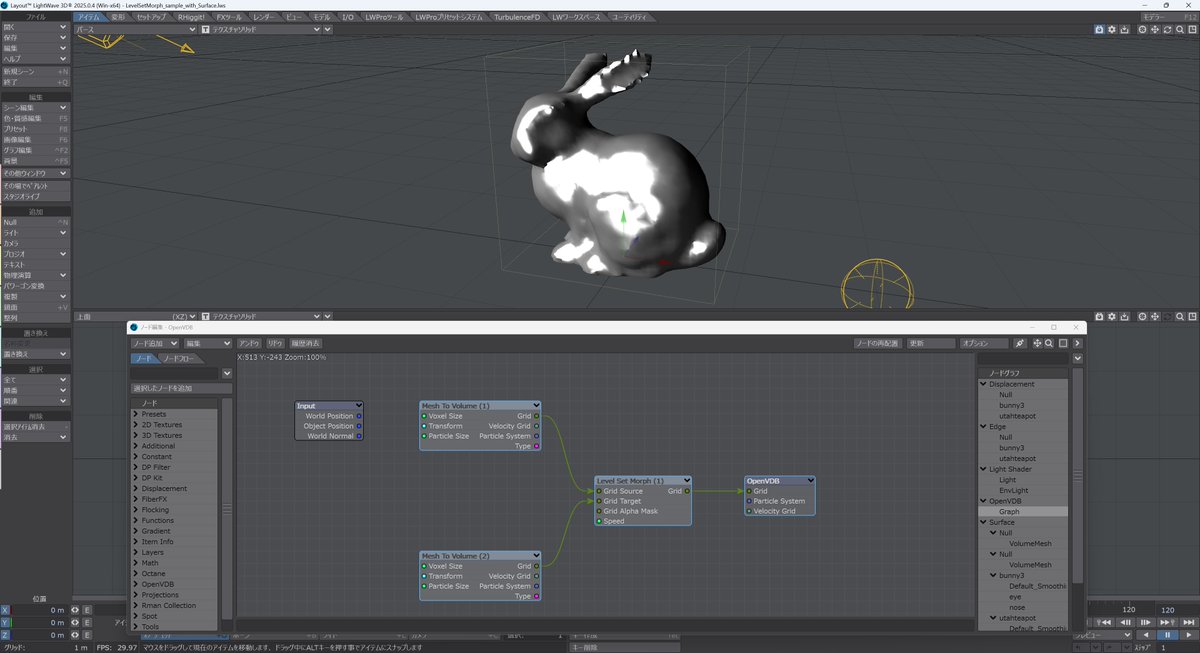Screen dimensions: 1200x653
Task: Click the E envelope button for X position
Action: (87, 610)
